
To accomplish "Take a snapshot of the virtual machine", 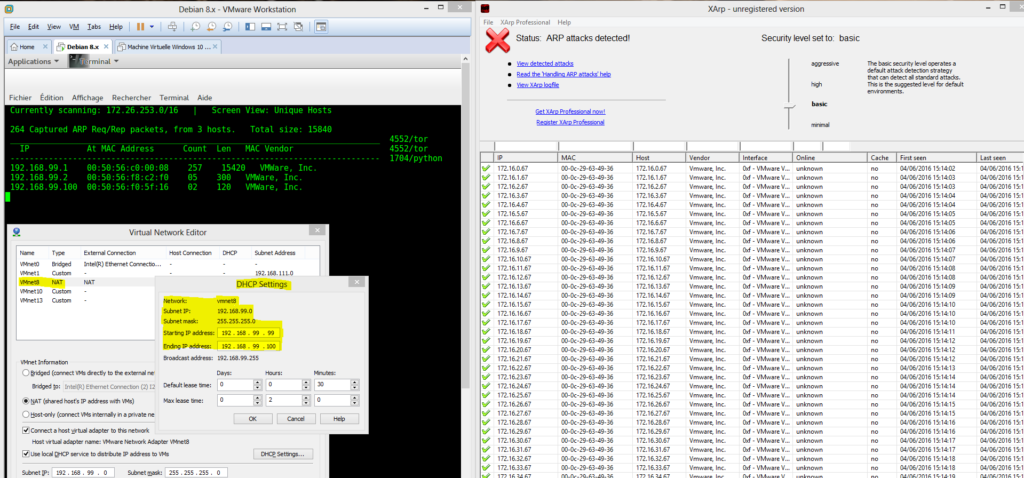I will pos(195,27).
